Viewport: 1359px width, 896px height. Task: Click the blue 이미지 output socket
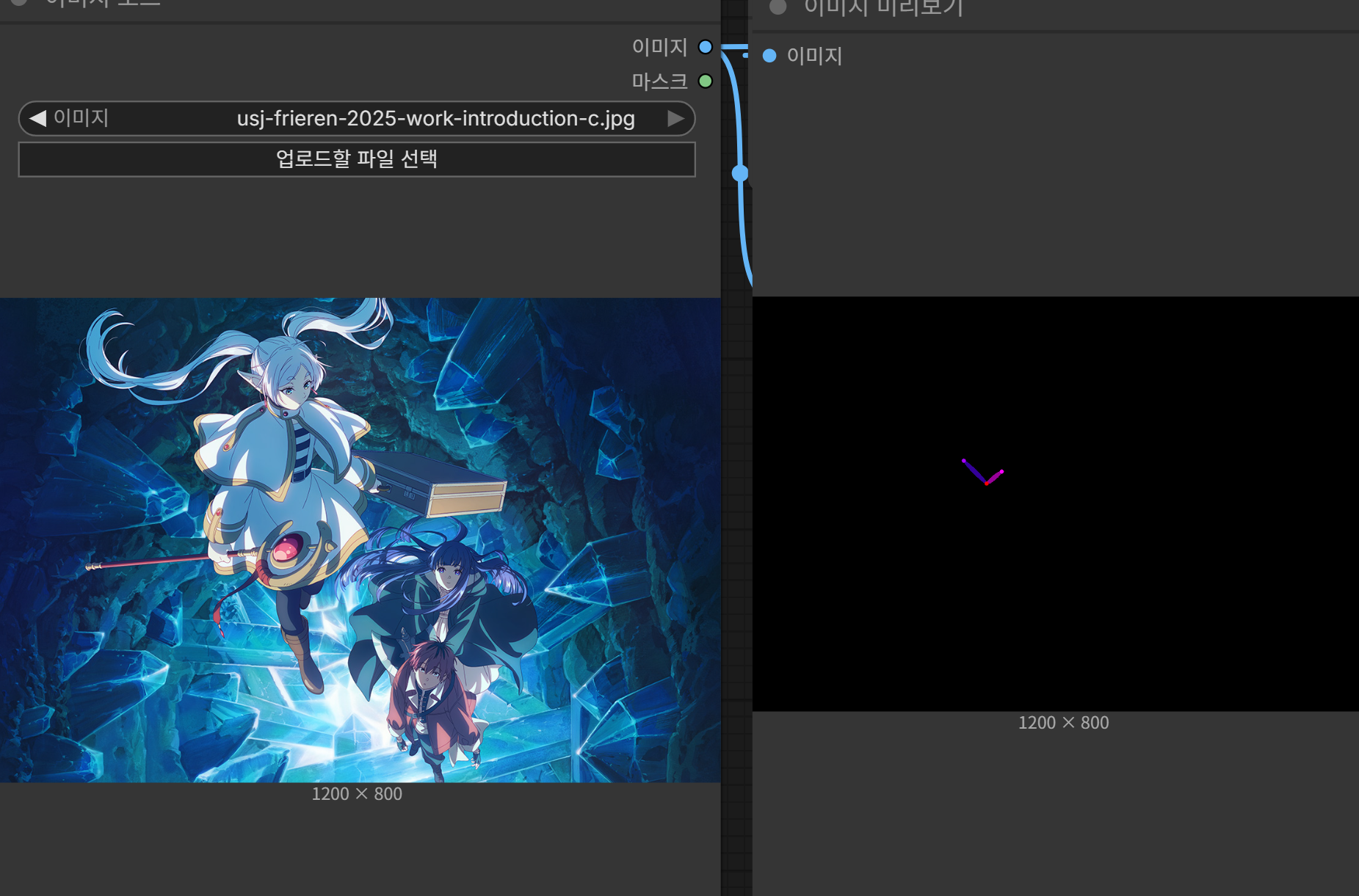tap(706, 47)
